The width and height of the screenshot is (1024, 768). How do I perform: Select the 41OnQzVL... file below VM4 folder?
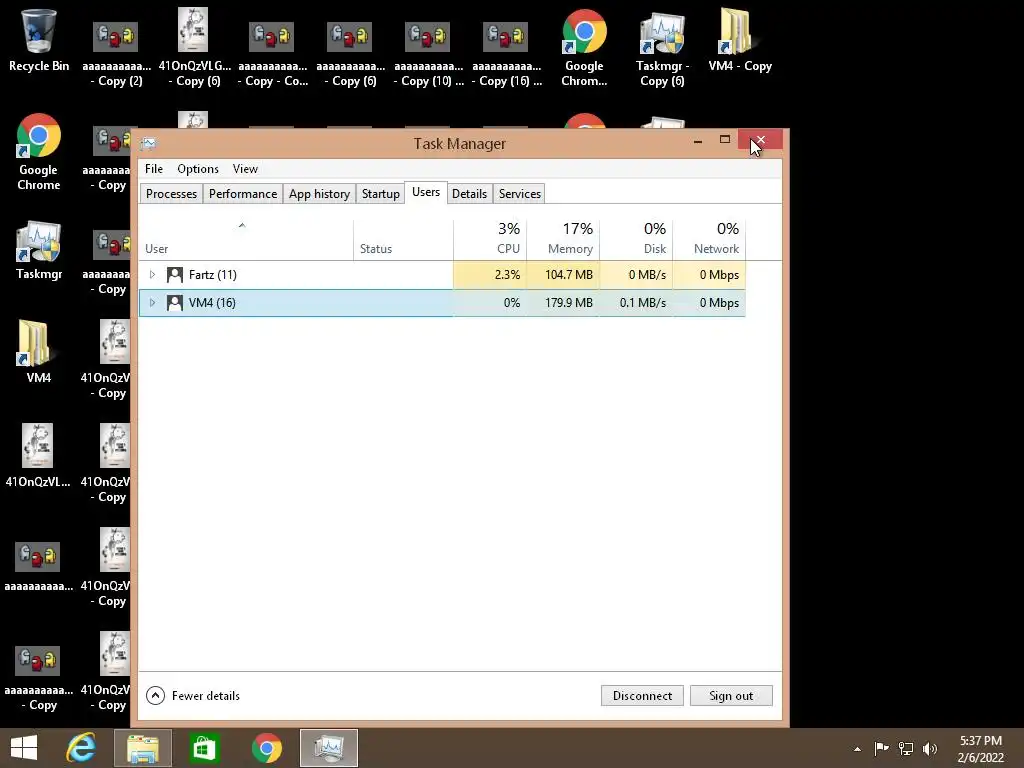click(38, 455)
